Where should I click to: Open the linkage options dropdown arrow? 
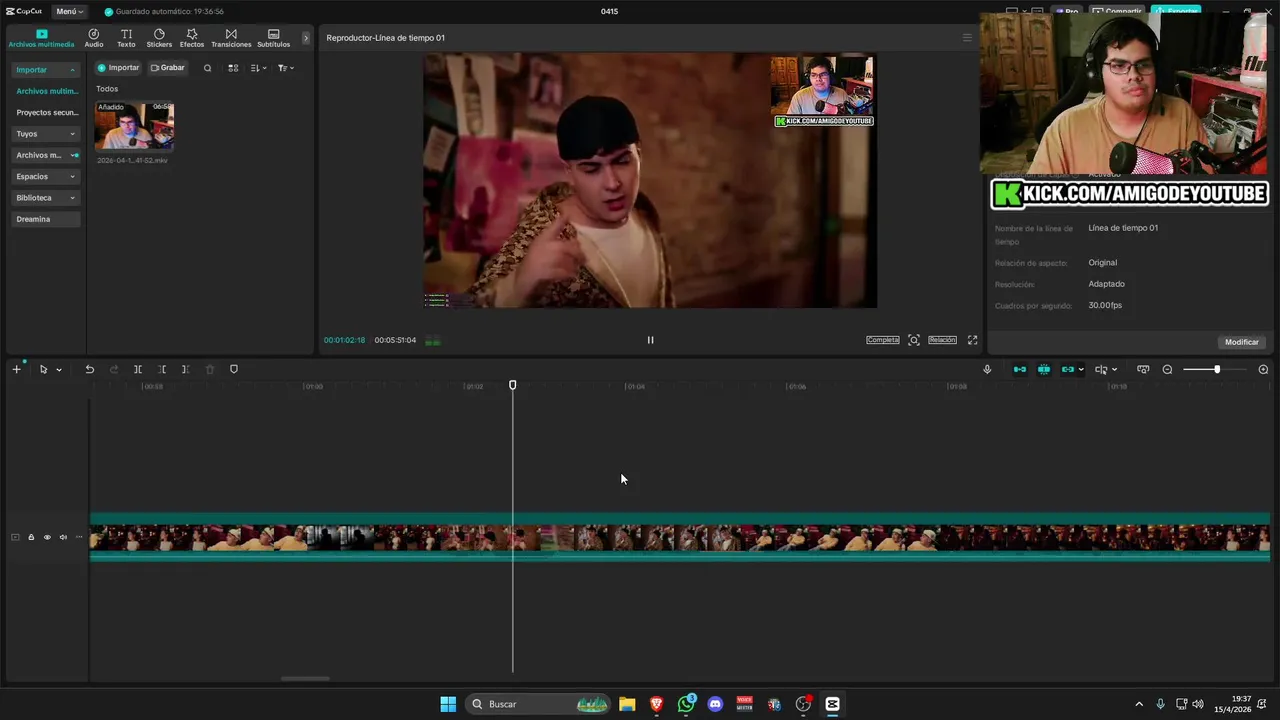click(1081, 370)
